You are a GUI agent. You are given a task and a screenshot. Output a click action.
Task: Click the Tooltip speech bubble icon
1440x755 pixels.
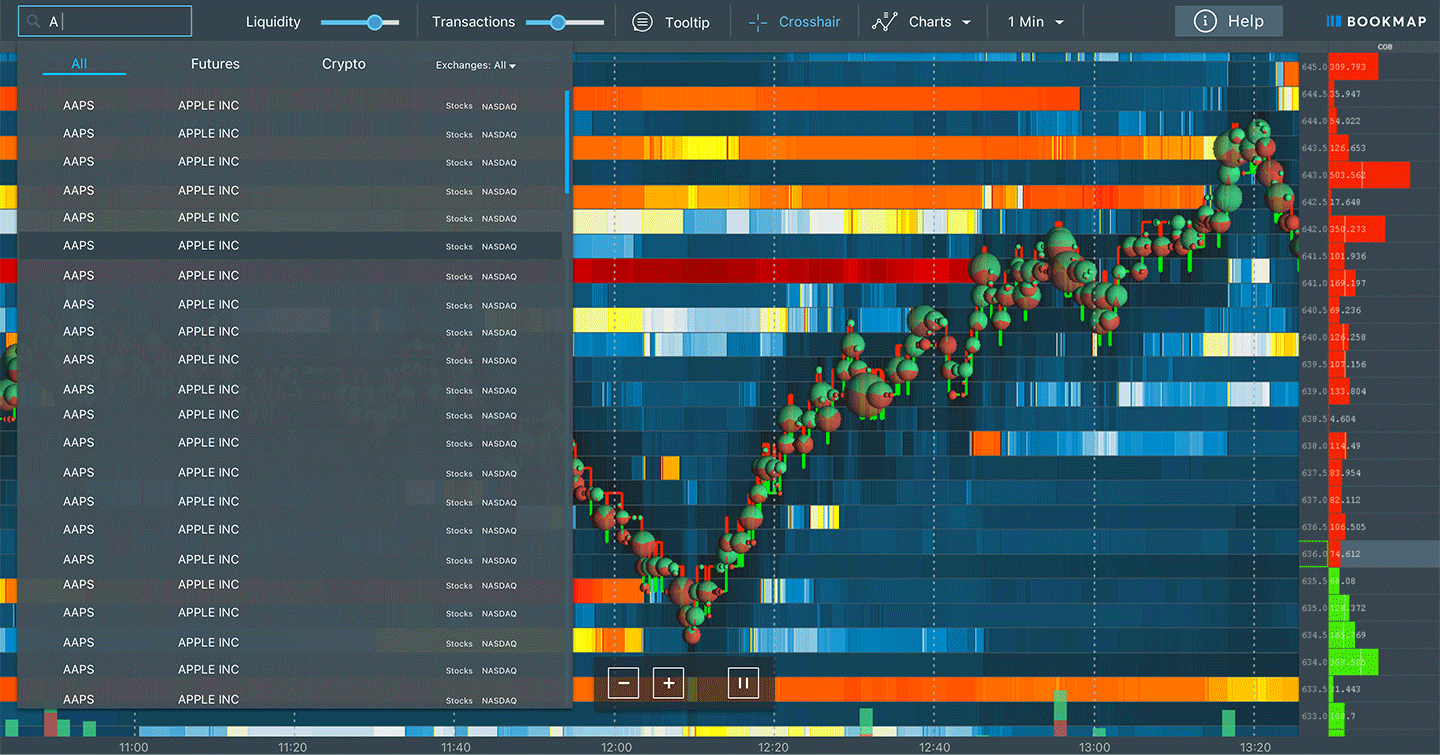pos(643,22)
